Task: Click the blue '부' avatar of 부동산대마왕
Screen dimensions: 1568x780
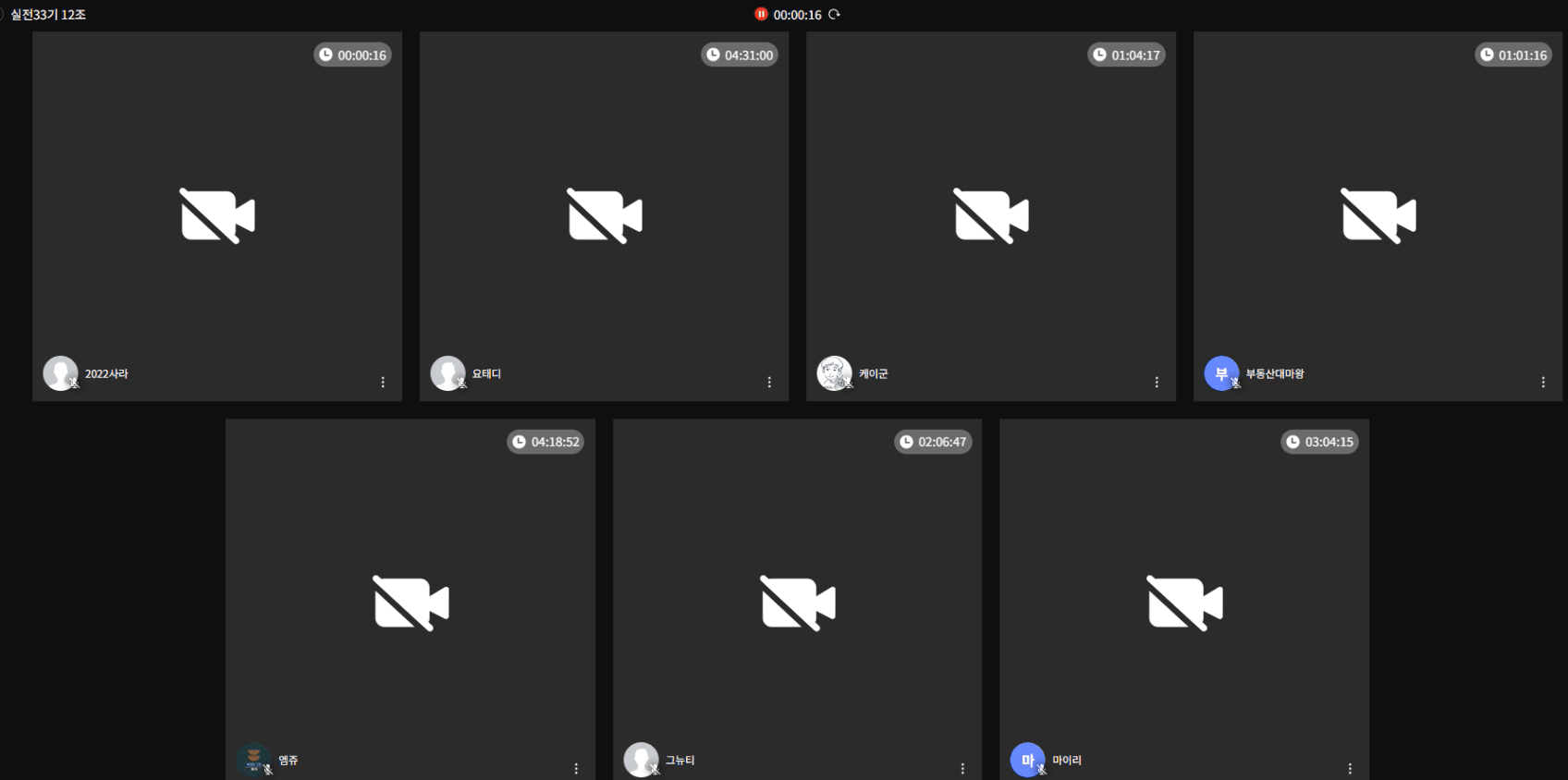Action: [x=1221, y=373]
